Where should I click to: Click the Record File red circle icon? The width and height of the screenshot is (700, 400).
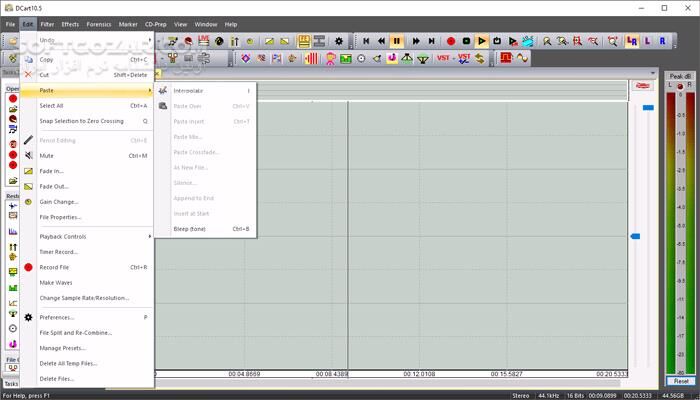tap(28, 268)
